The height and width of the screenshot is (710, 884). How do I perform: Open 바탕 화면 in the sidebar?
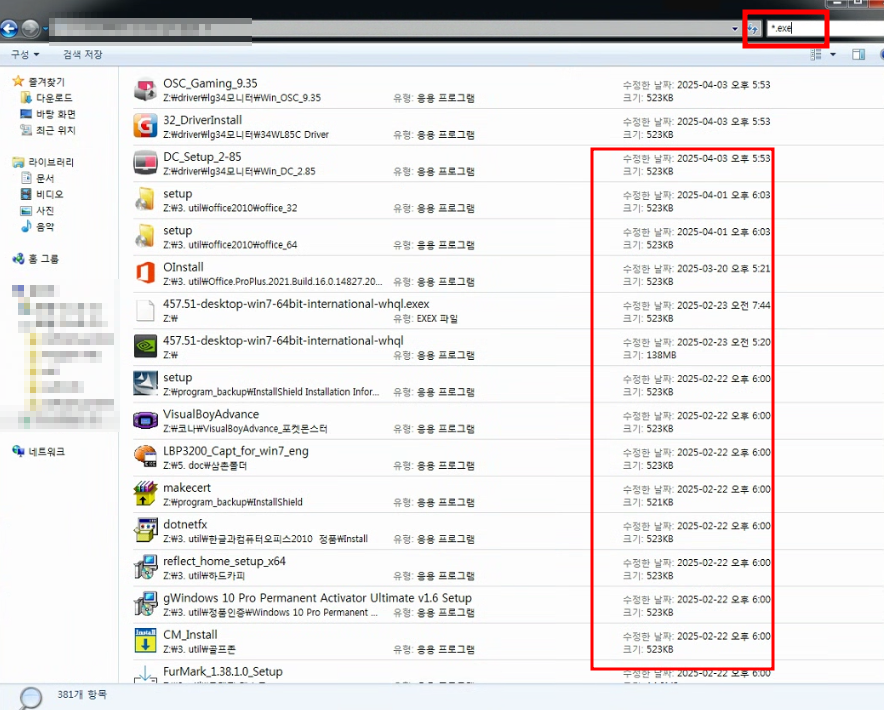(56, 114)
